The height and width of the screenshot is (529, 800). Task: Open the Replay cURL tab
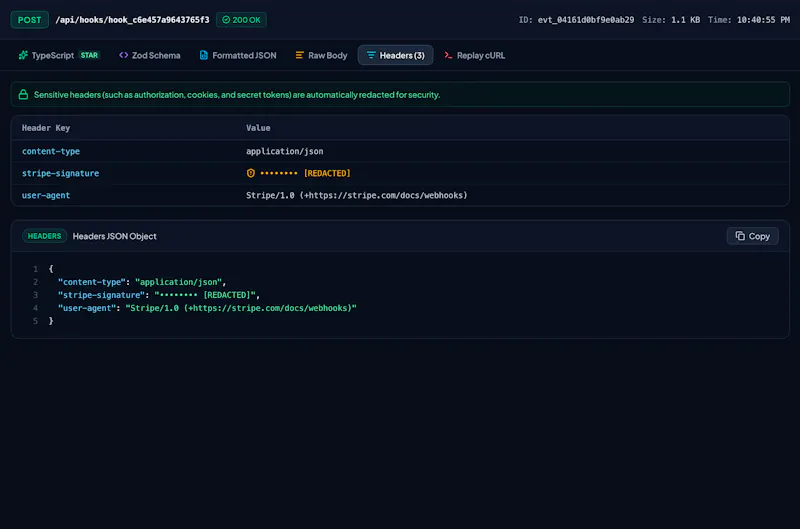[474, 55]
